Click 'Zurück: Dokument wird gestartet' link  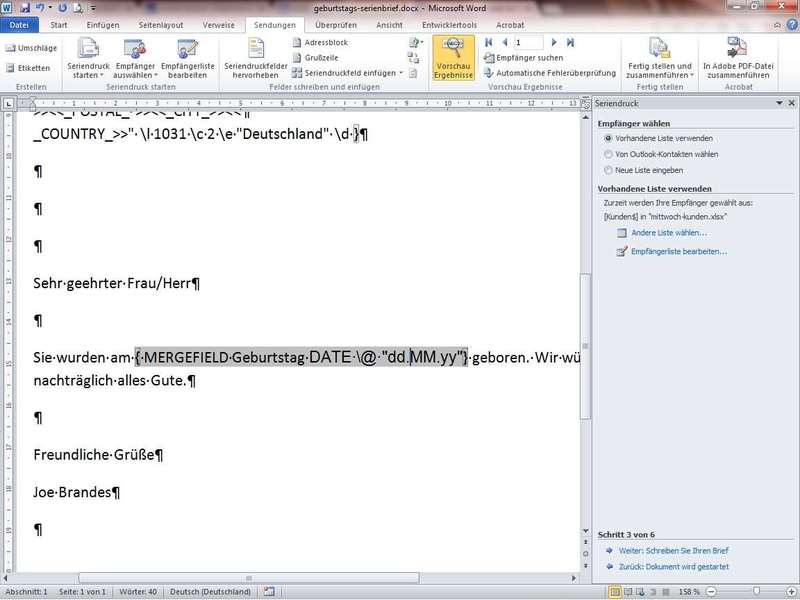tap(673, 567)
